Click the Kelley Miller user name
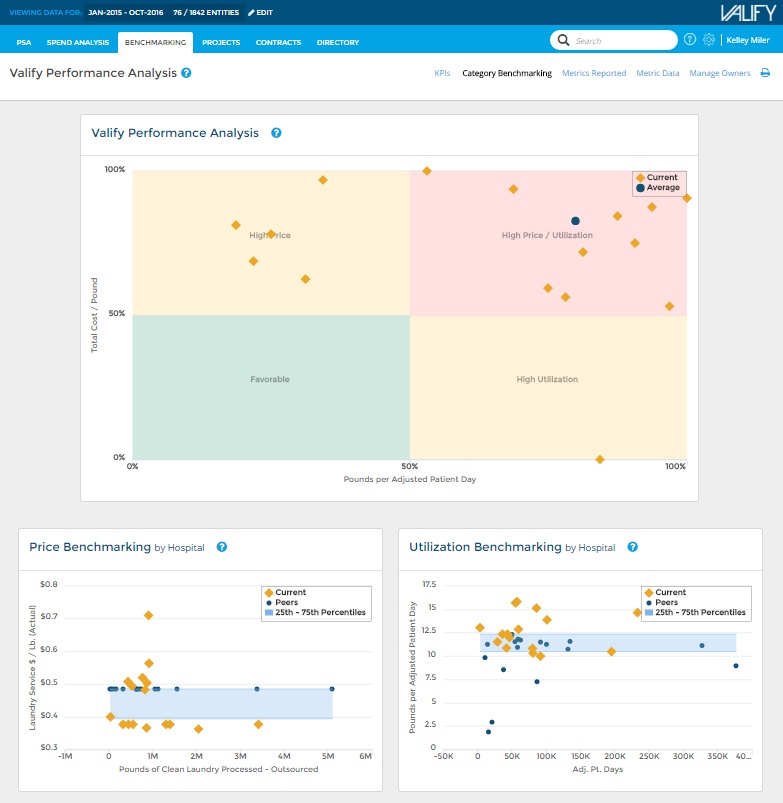 [748, 40]
